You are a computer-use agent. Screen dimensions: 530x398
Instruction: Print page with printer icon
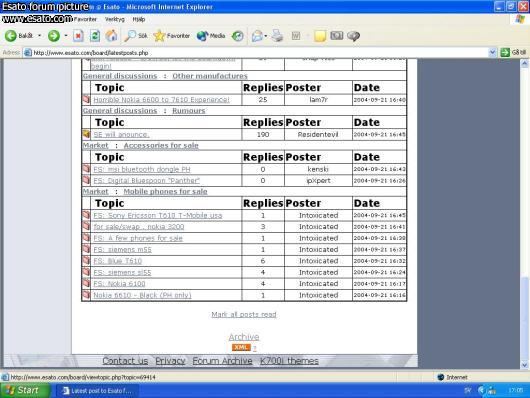(277, 36)
